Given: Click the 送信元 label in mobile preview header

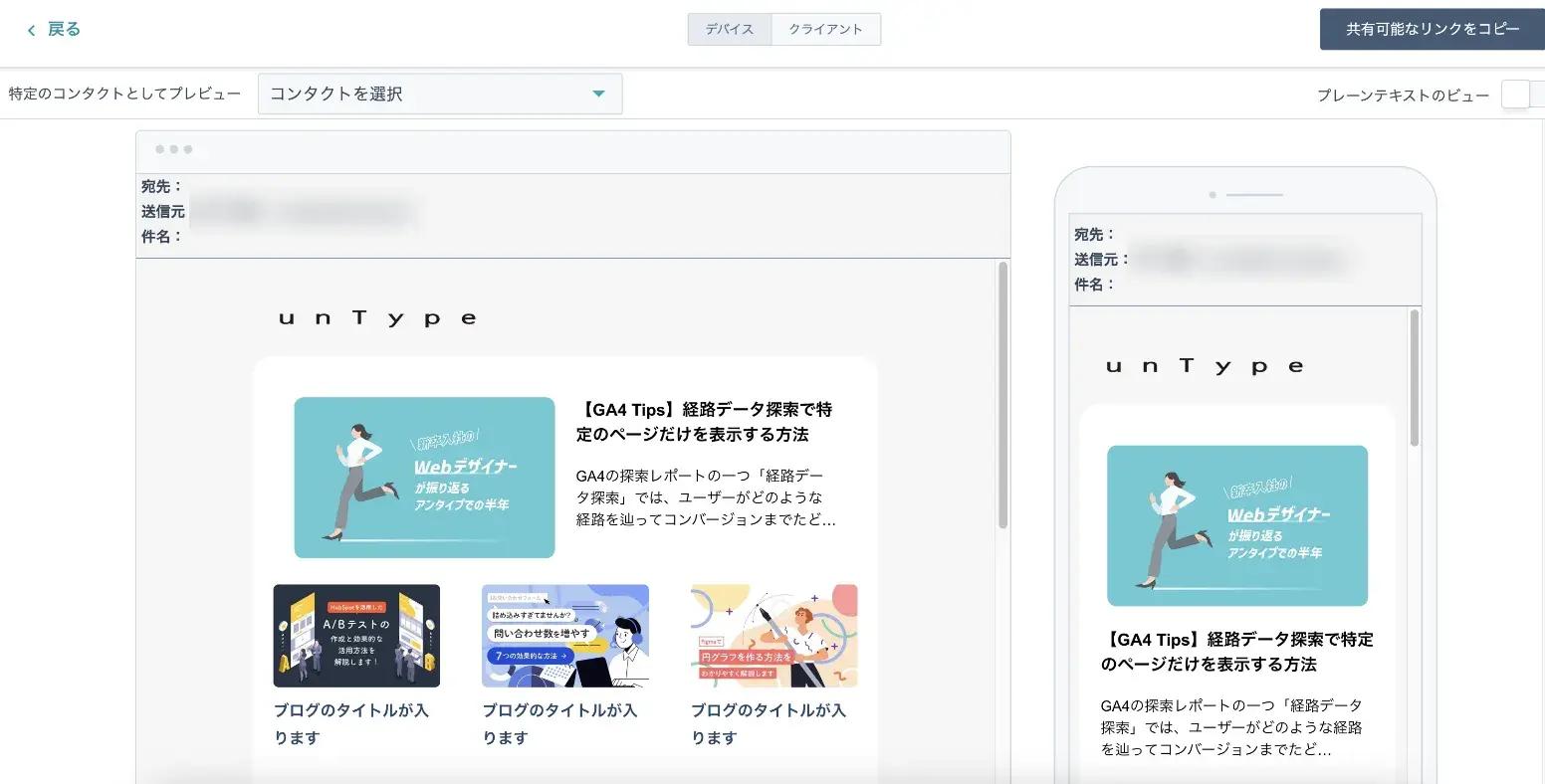Looking at the screenshot, I should click(x=1102, y=260).
